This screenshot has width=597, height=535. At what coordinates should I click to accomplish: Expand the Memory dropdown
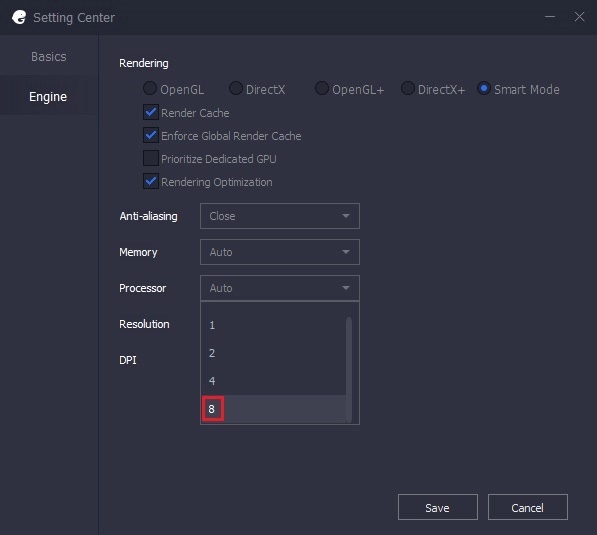pyautogui.click(x=279, y=252)
